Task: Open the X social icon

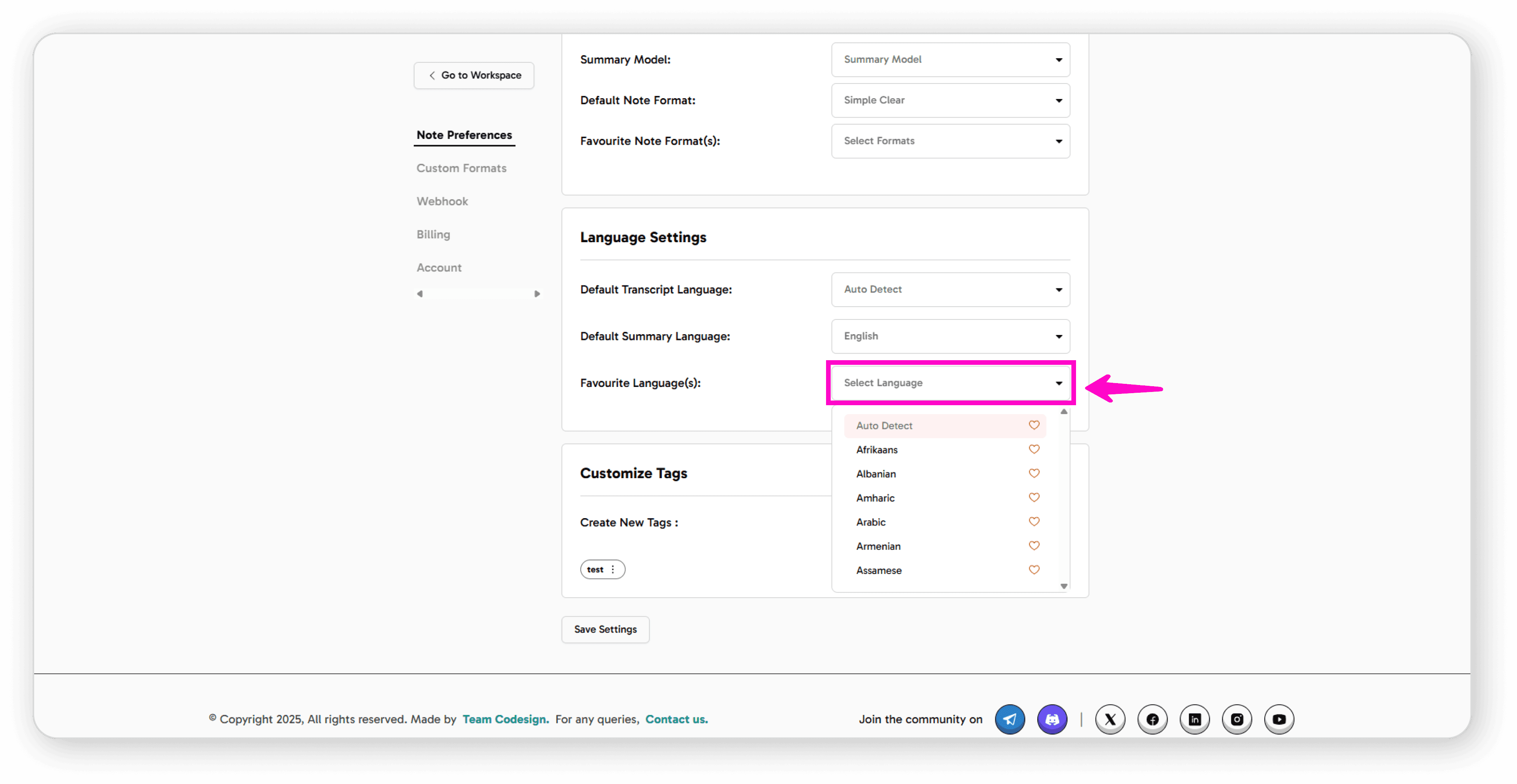Action: [x=1110, y=719]
